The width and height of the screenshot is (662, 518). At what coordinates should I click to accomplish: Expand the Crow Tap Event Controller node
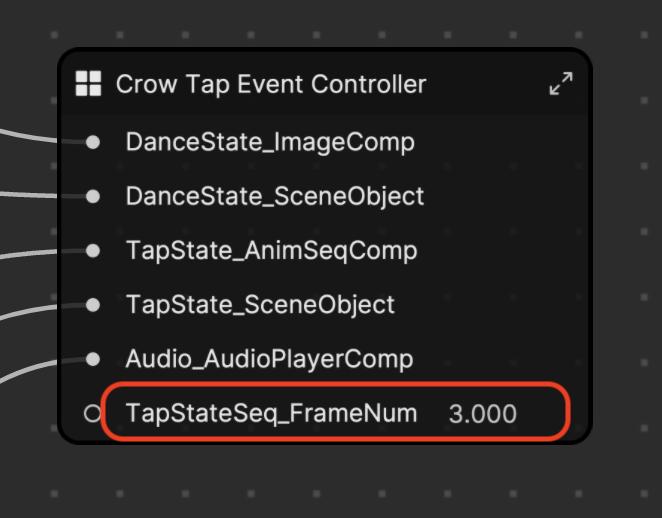coord(561,83)
